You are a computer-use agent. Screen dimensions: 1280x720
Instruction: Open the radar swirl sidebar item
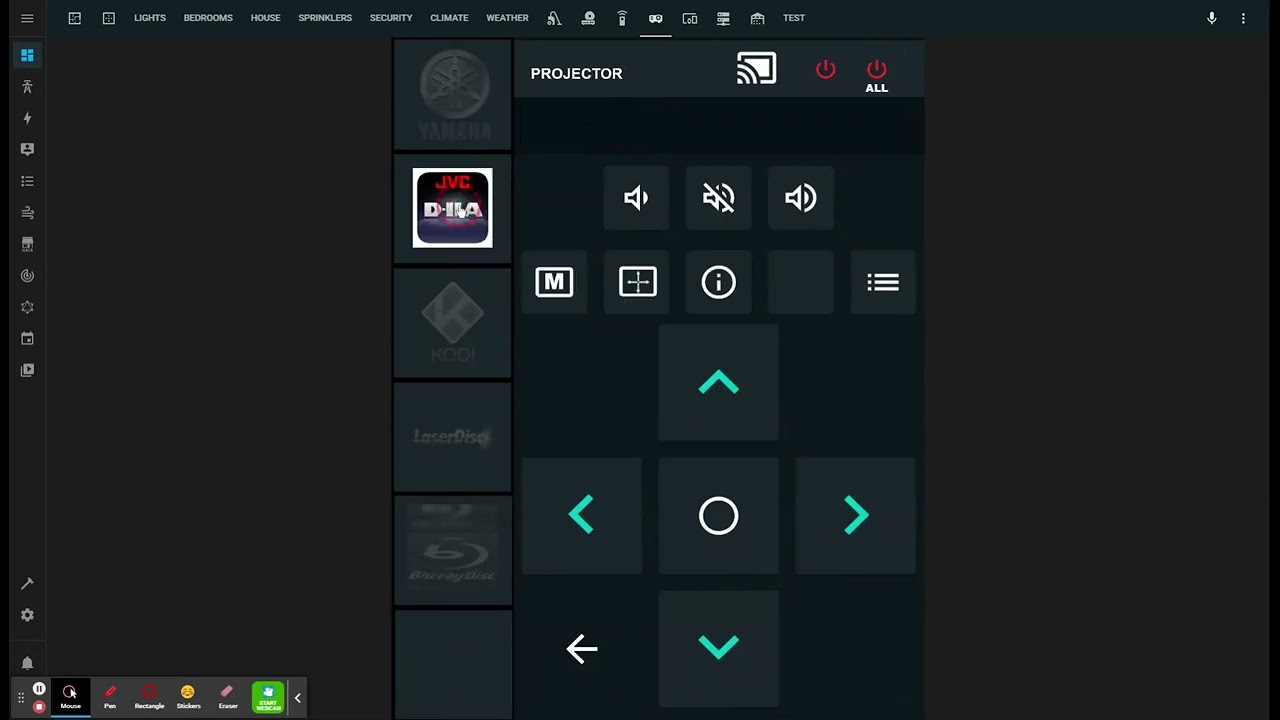(27, 275)
